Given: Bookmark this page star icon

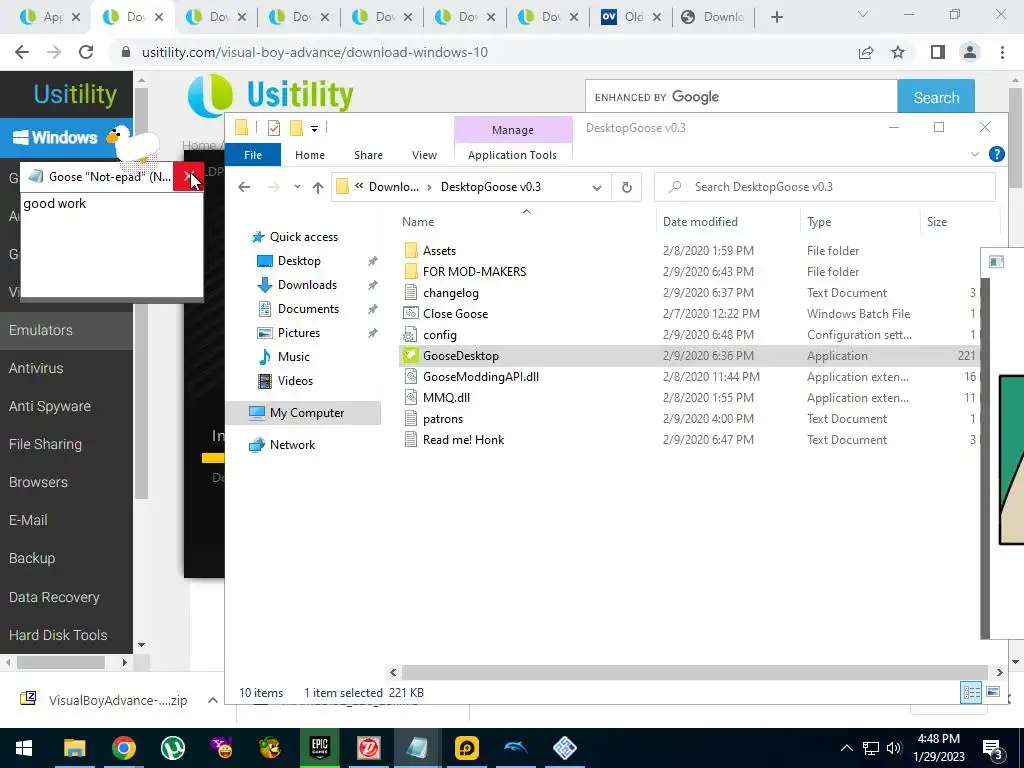Looking at the screenshot, I should [898, 52].
